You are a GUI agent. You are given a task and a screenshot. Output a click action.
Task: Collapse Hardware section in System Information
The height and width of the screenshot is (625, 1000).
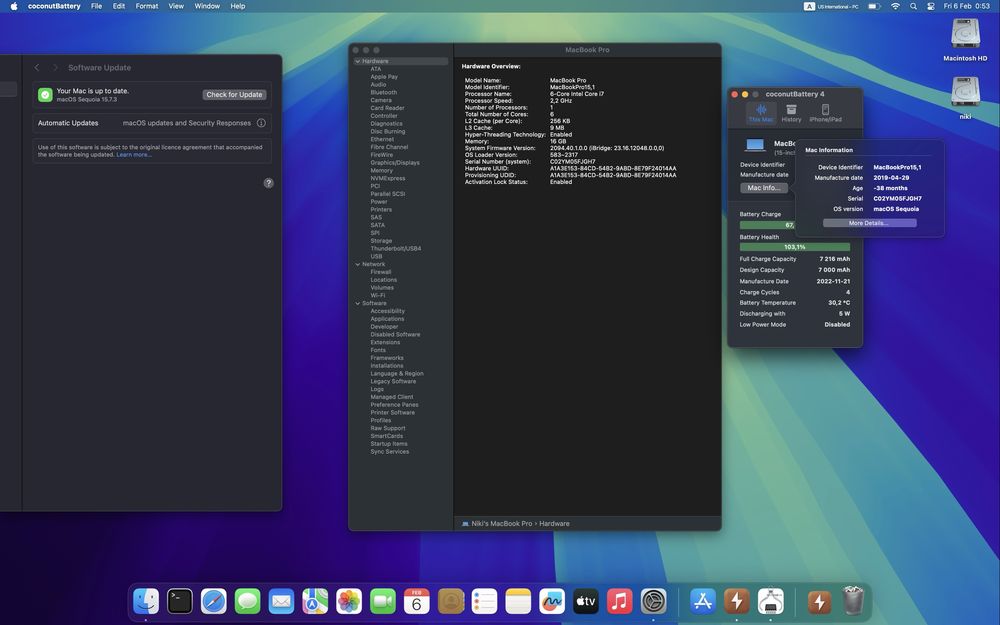tap(358, 61)
